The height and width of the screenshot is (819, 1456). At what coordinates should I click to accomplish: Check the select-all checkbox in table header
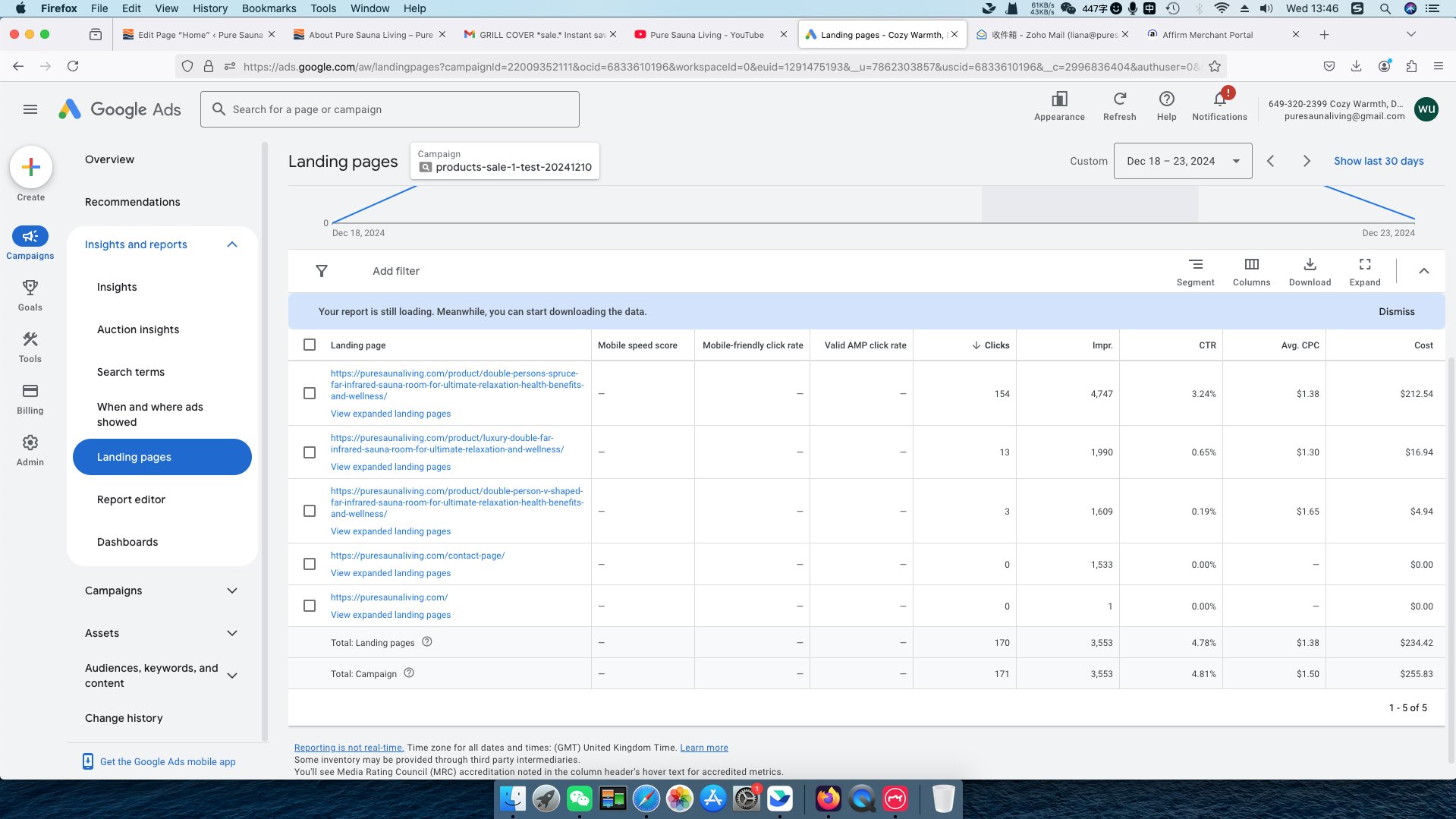click(310, 345)
